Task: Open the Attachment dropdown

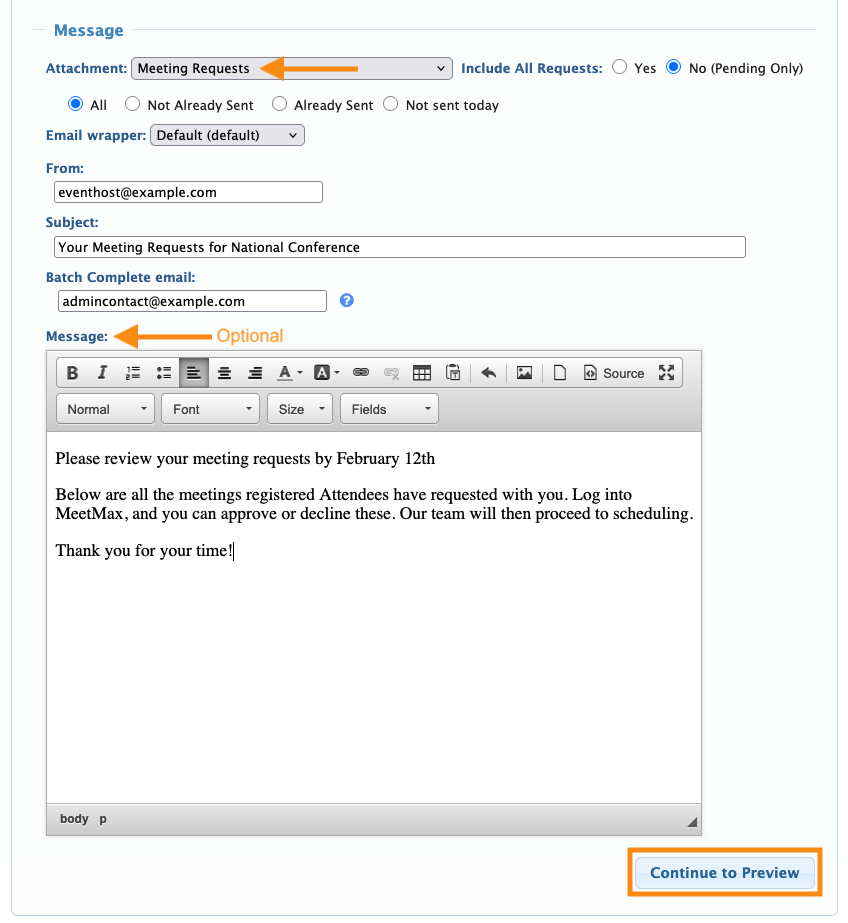Action: coord(292,68)
